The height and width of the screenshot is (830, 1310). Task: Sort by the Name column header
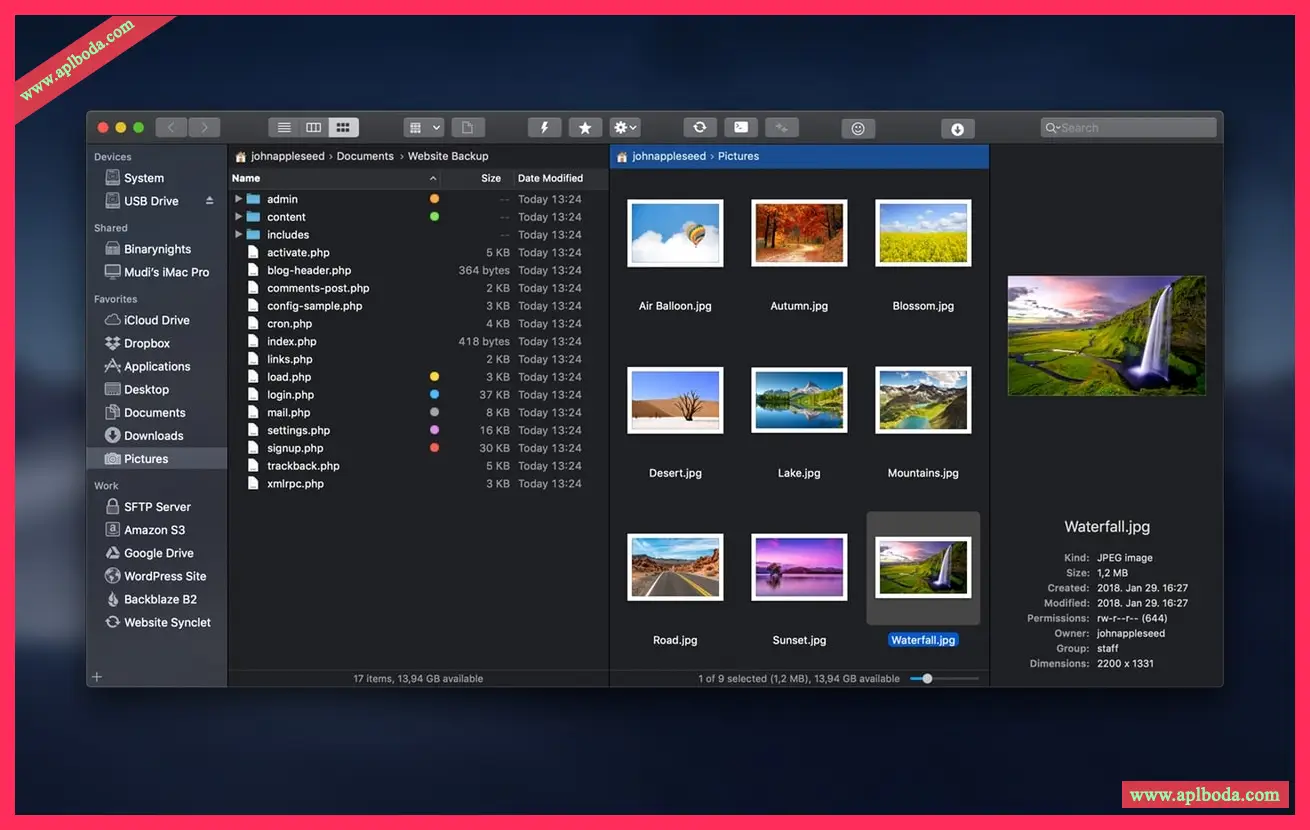coord(335,178)
